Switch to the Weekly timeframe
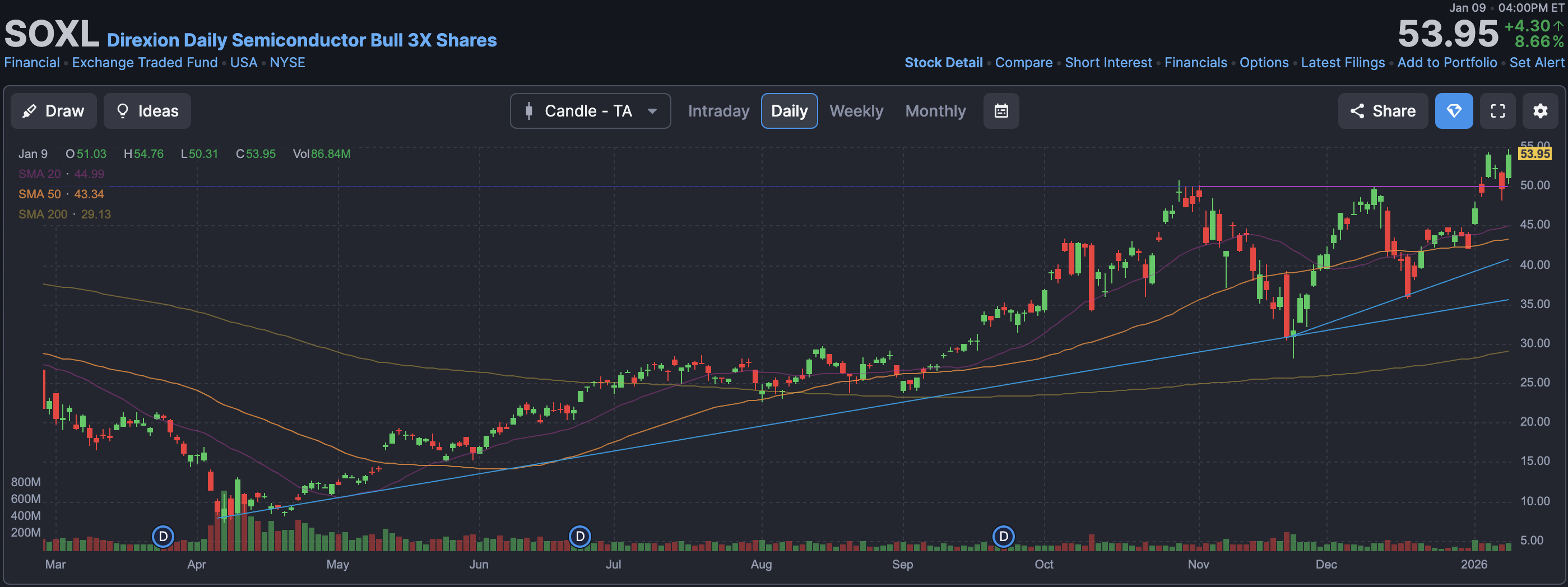This screenshot has height=587, width=1568. coord(856,111)
